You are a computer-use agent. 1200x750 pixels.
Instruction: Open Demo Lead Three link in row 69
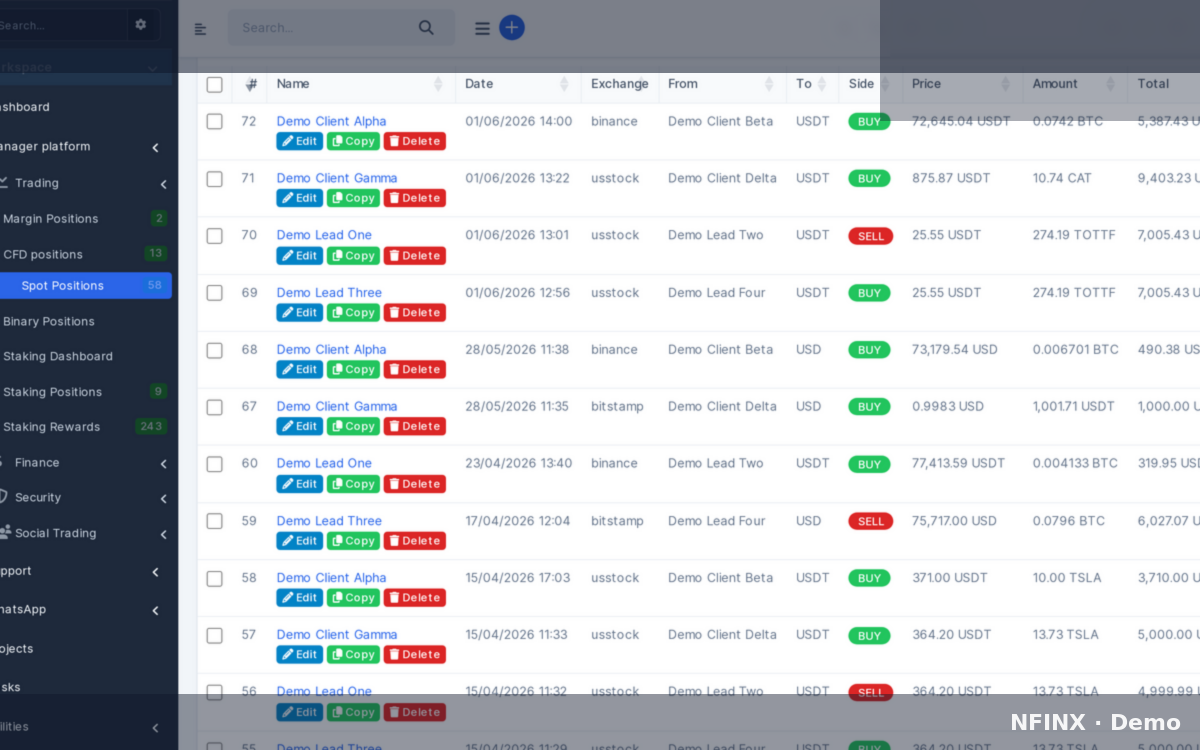click(x=329, y=292)
